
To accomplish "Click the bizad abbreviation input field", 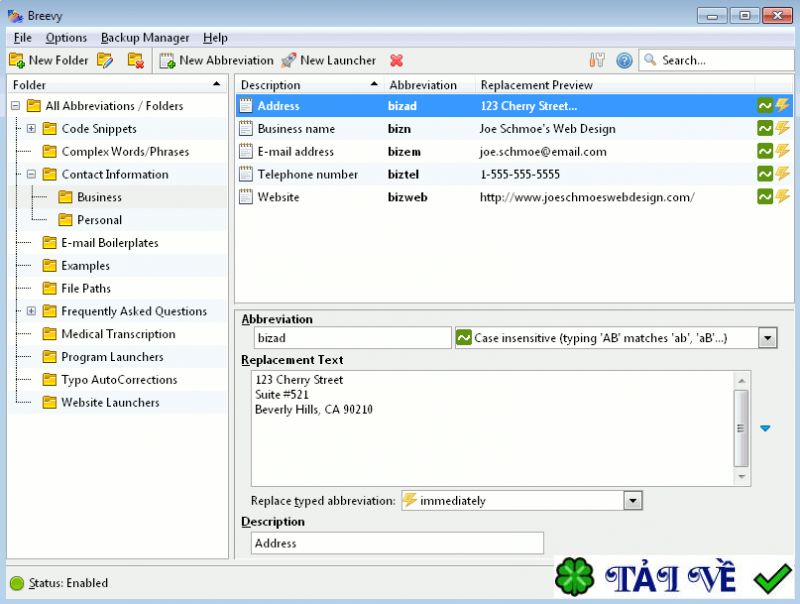I will [x=353, y=338].
